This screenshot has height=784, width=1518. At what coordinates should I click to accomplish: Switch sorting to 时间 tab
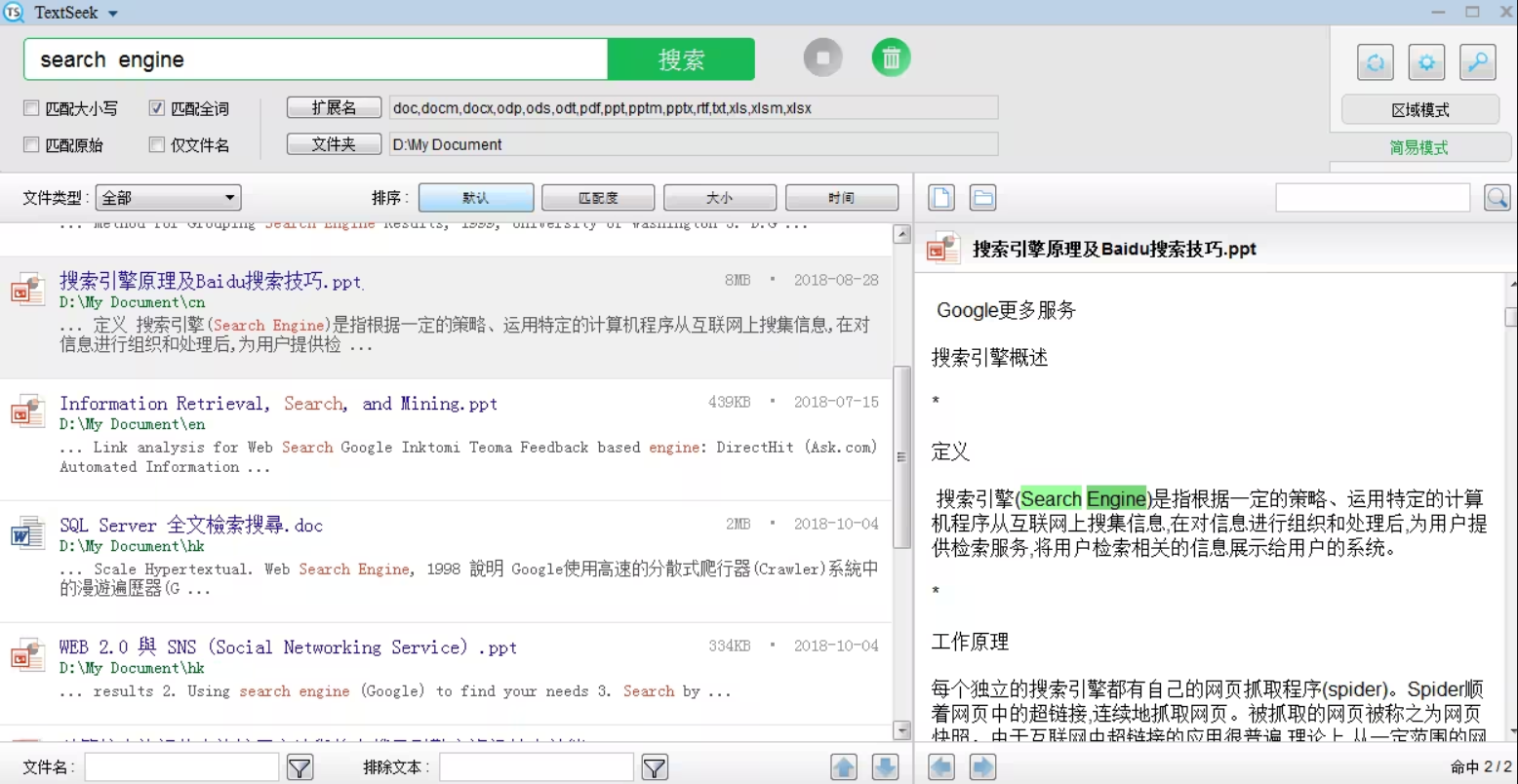[841, 197]
